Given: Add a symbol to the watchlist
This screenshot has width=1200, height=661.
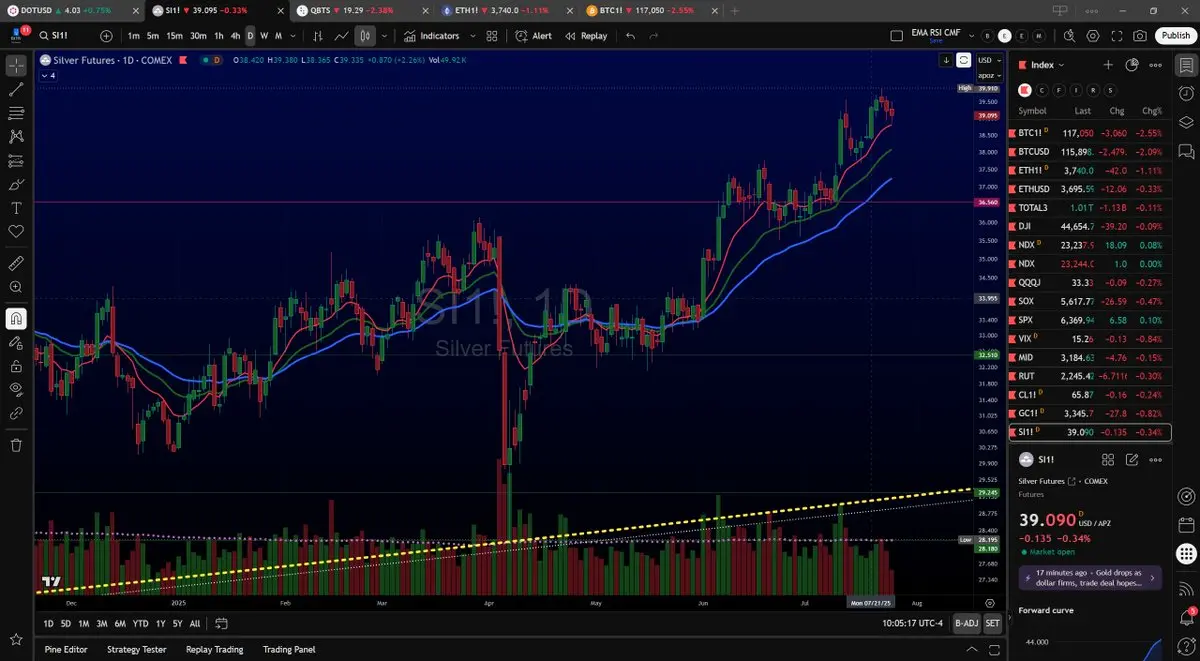Looking at the screenshot, I should click(x=1108, y=65).
